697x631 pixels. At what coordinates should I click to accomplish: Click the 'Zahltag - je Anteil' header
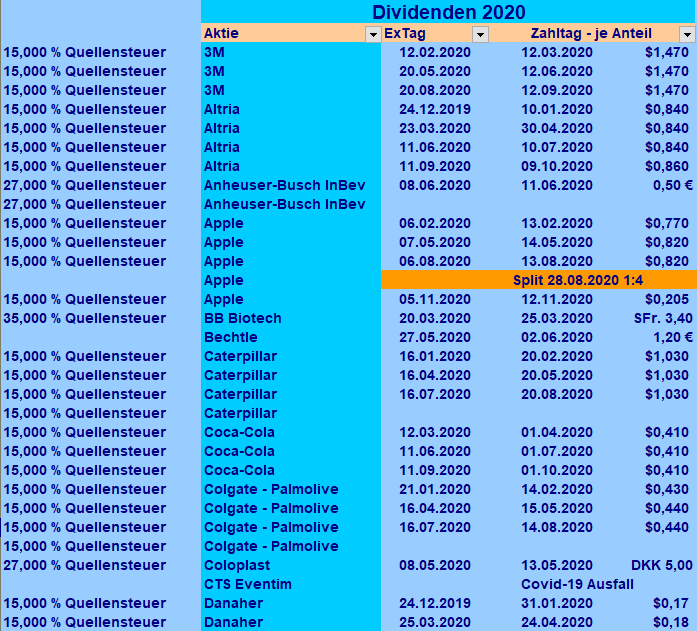[591, 33]
